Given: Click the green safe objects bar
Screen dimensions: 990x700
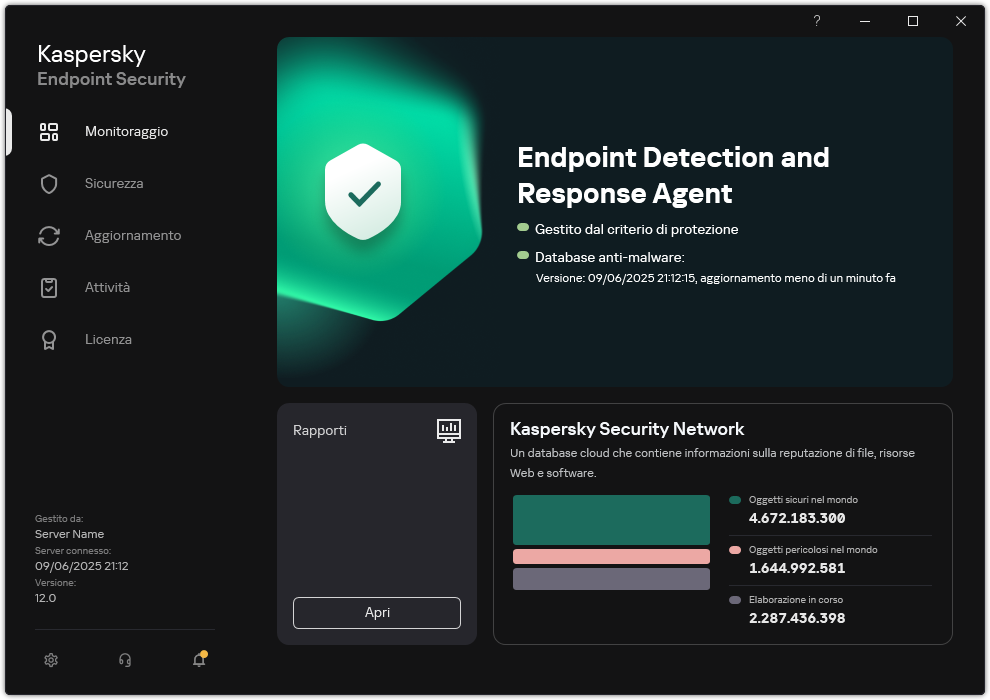Looking at the screenshot, I should pyautogui.click(x=611, y=520).
